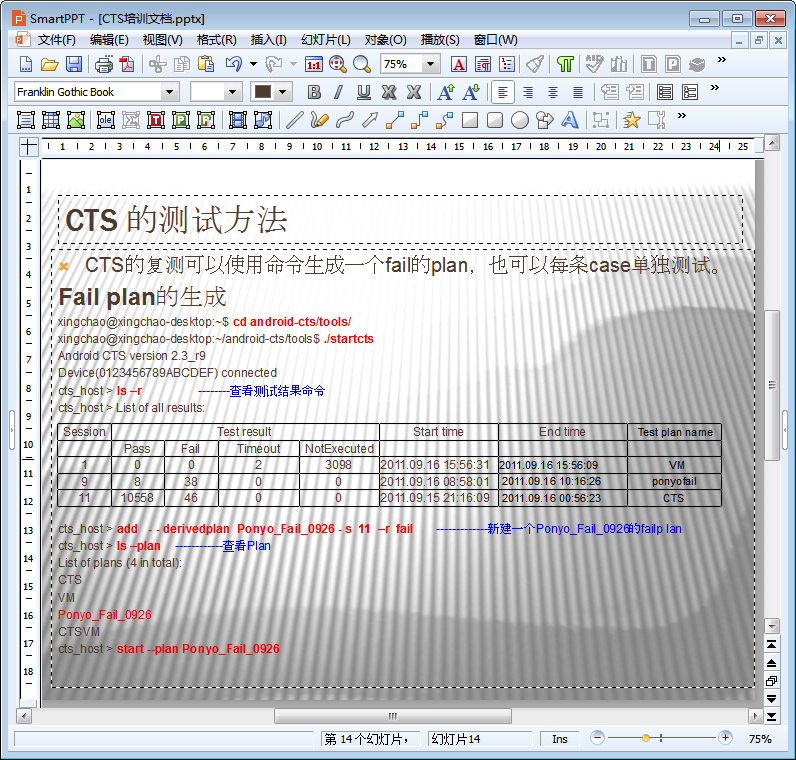Open the zoom level 75% dropdown

(430, 64)
